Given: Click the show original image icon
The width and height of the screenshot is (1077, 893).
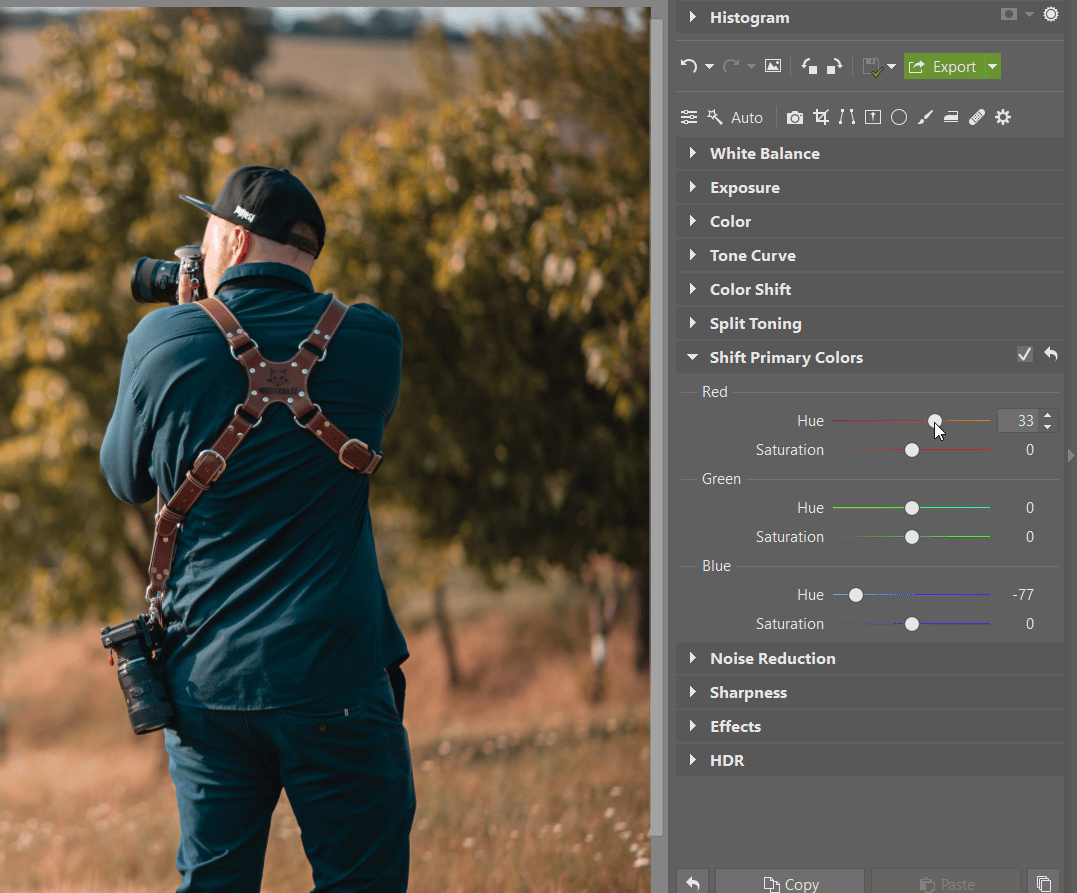Looking at the screenshot, I should 773,66.
